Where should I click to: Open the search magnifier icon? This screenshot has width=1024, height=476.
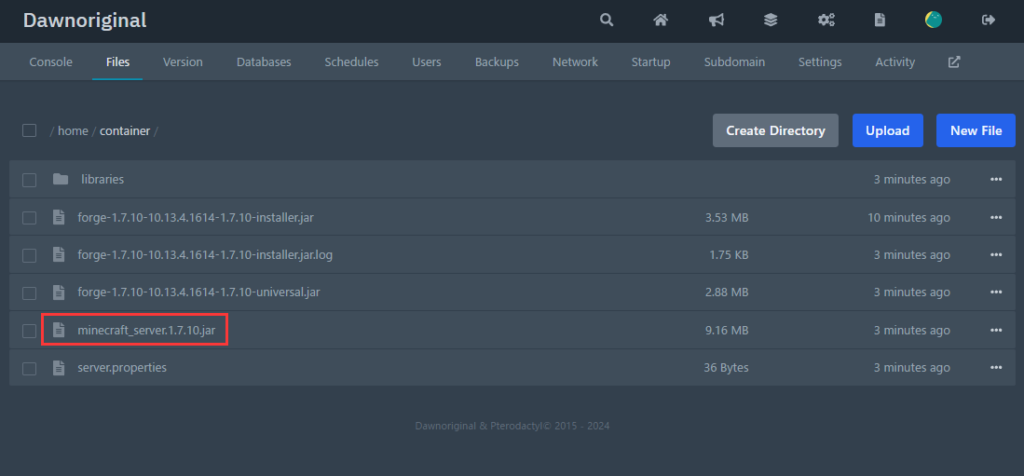pos(607,20)
